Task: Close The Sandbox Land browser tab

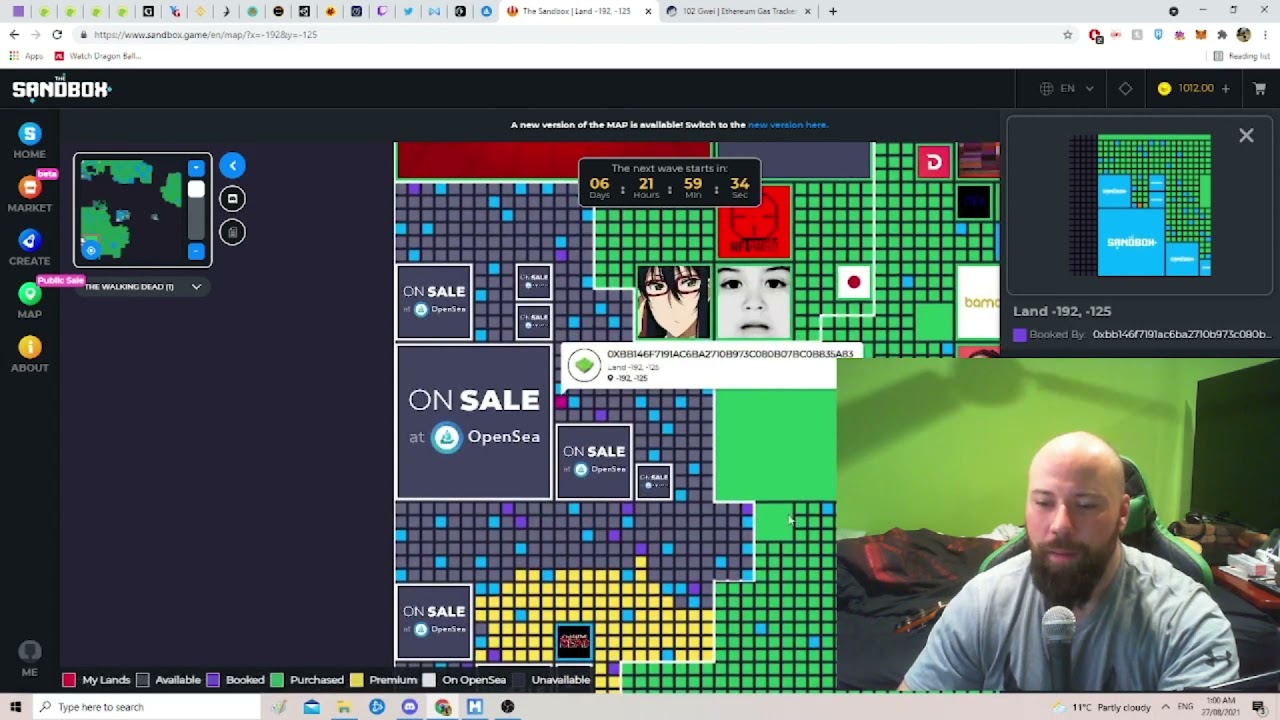Action: click(x=647, y=11)
